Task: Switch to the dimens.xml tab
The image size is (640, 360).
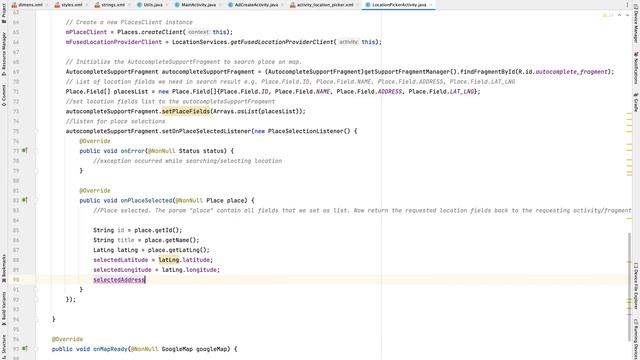Action: [x=29, y=5]
